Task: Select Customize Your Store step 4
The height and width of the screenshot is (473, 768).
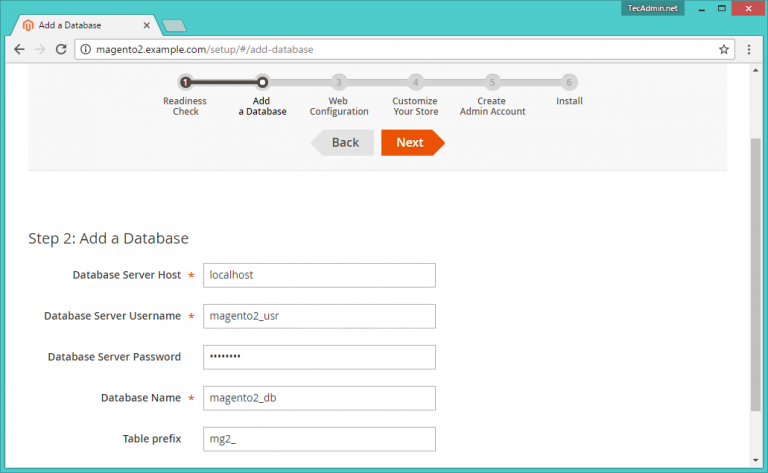Action: [x=415, y=83]
